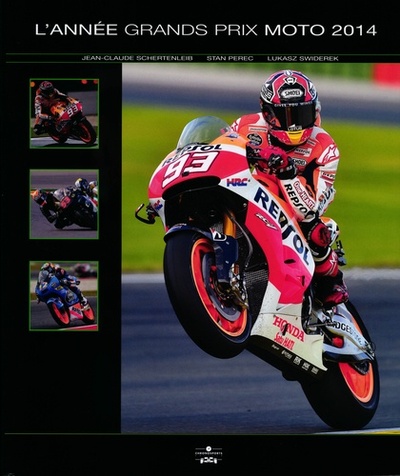Image resolution: width=400 pixels, height=476 pixels.
Task: Click the Honda logo on the lower fairing
Action: click(x=289, y=329)
